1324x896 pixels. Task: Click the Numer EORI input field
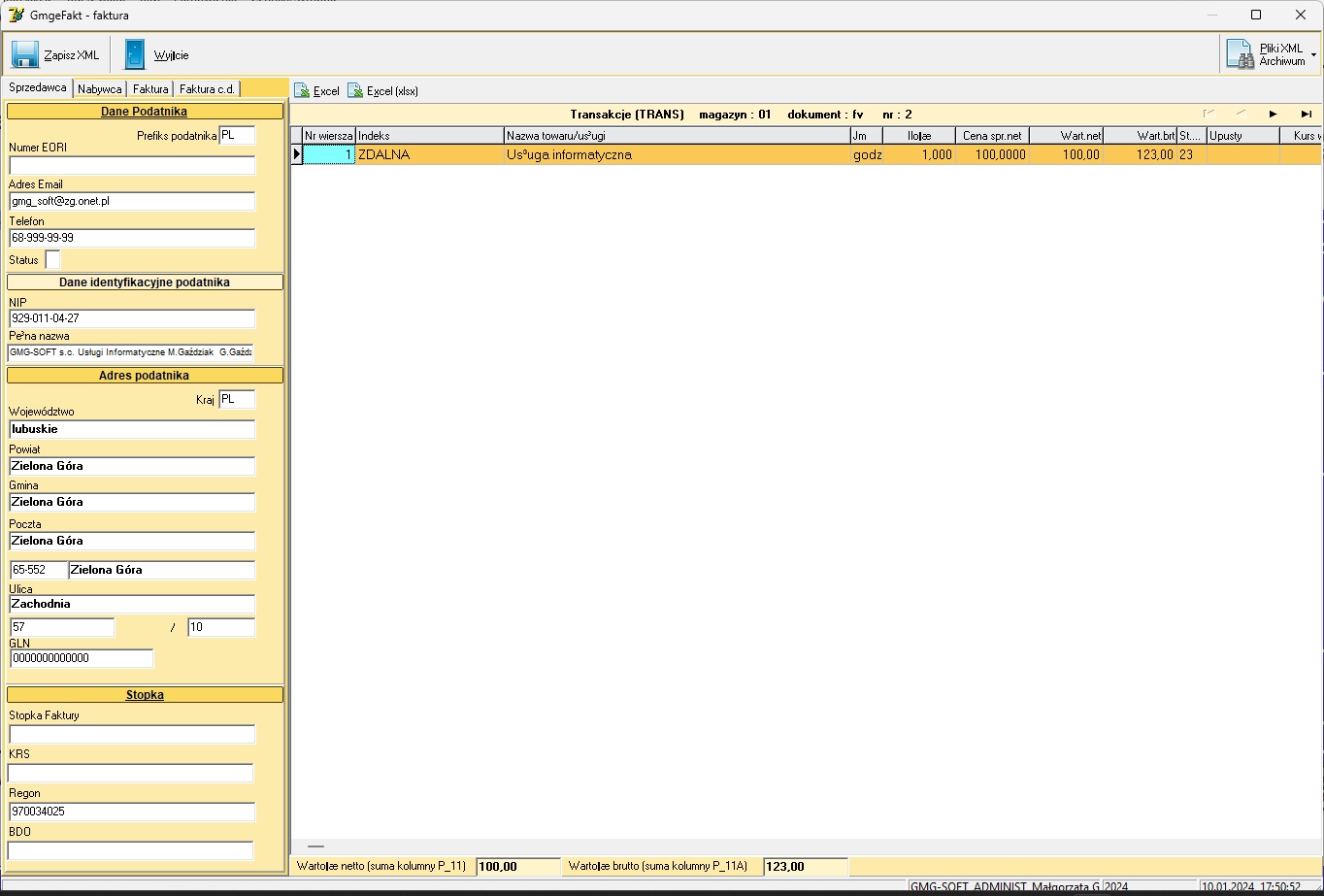tap(132, 165)
